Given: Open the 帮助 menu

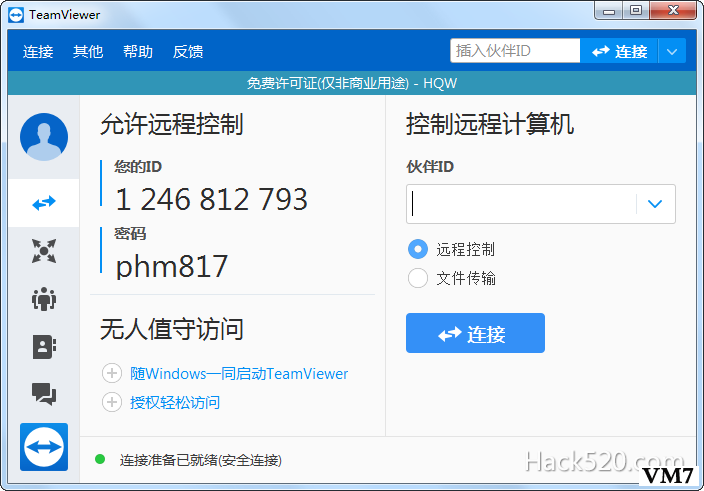Looking at the screenshot, I should pos(138,52).
